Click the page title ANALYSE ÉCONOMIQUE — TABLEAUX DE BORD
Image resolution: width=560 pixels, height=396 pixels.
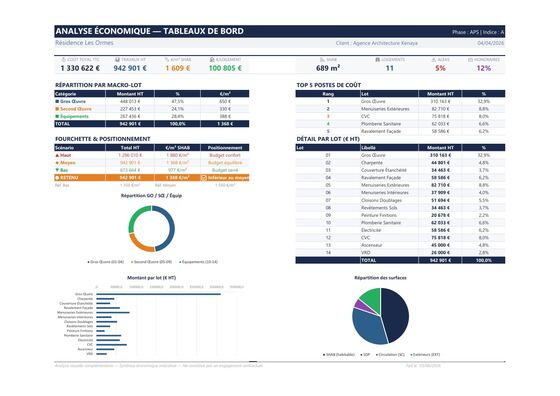(150, 31)
